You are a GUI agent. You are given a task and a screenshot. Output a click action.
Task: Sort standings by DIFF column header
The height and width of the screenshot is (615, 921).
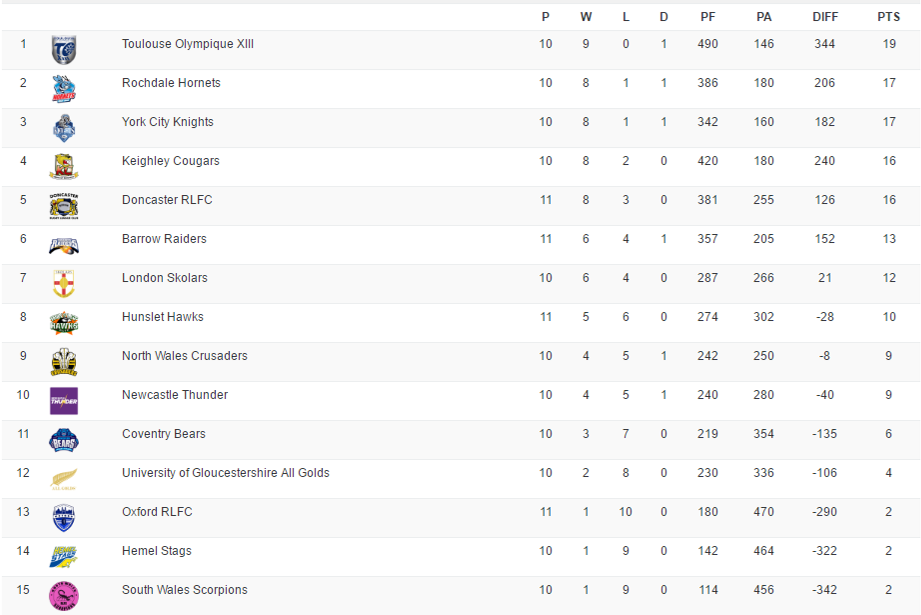(x=825, y=16)
